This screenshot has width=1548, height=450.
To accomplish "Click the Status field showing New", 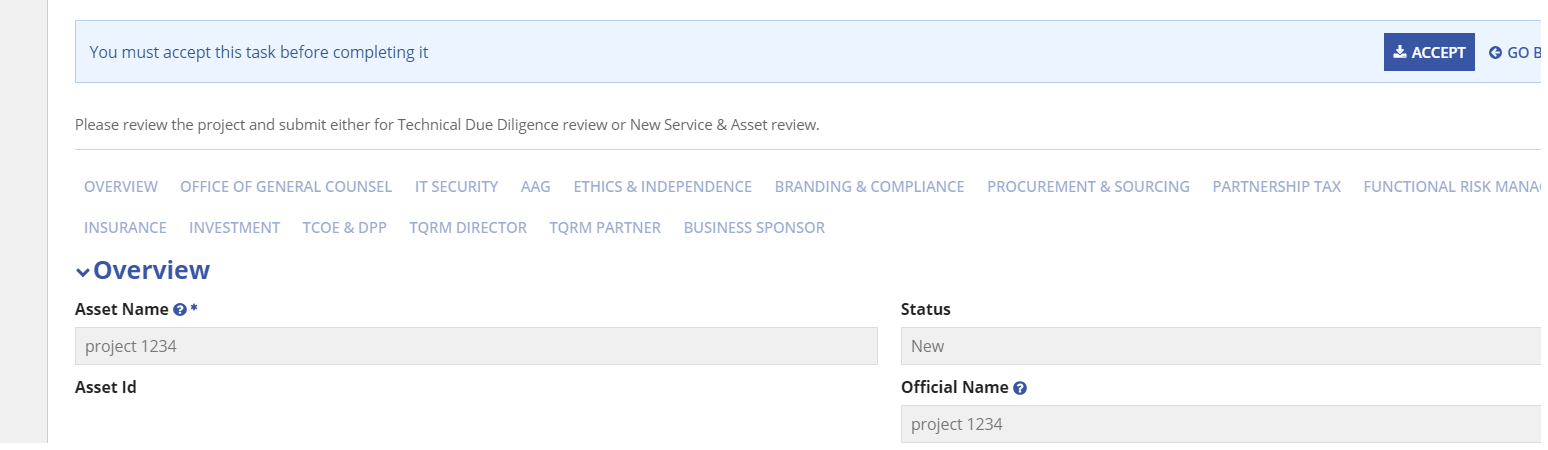I will [1220, 346].
